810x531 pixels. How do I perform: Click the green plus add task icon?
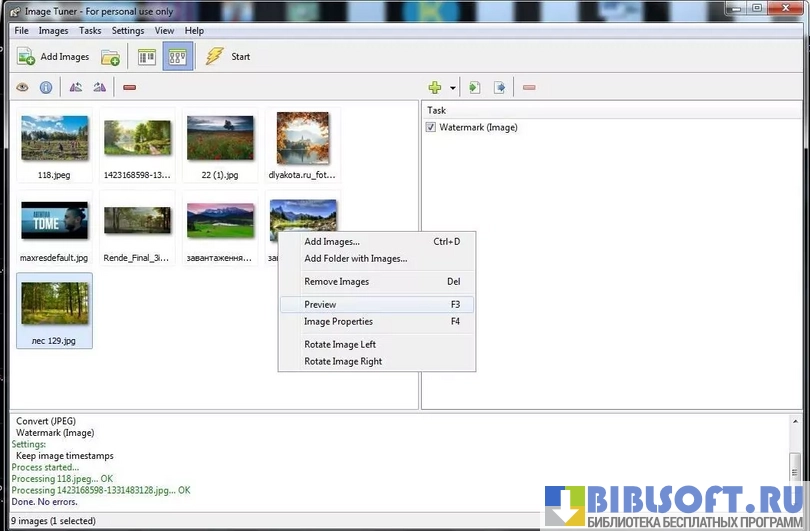tap(435, 88)
